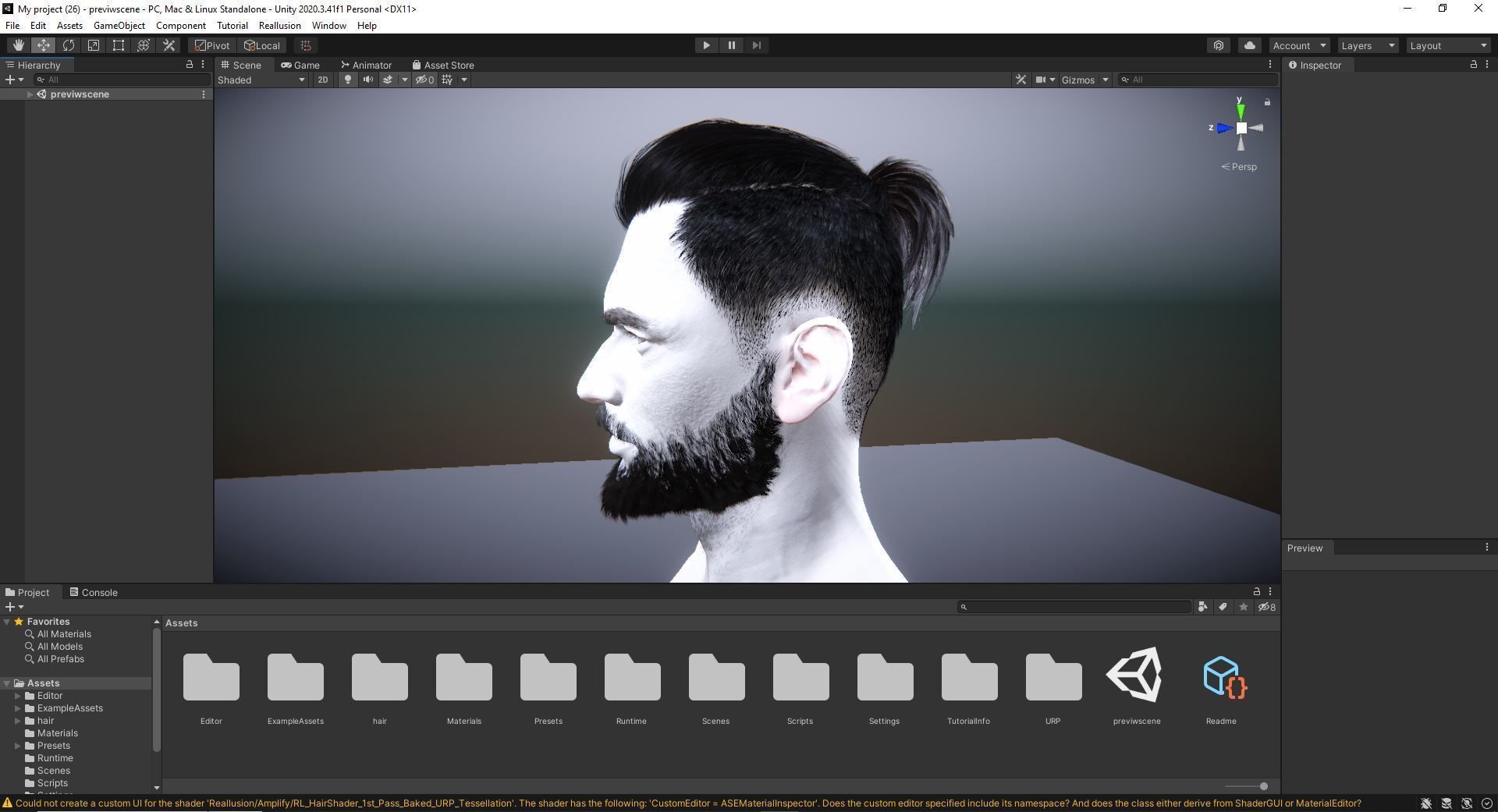Toggle Persp projection label
The width and height of the screenshot is (1498, 812).
click(1239, 167)
